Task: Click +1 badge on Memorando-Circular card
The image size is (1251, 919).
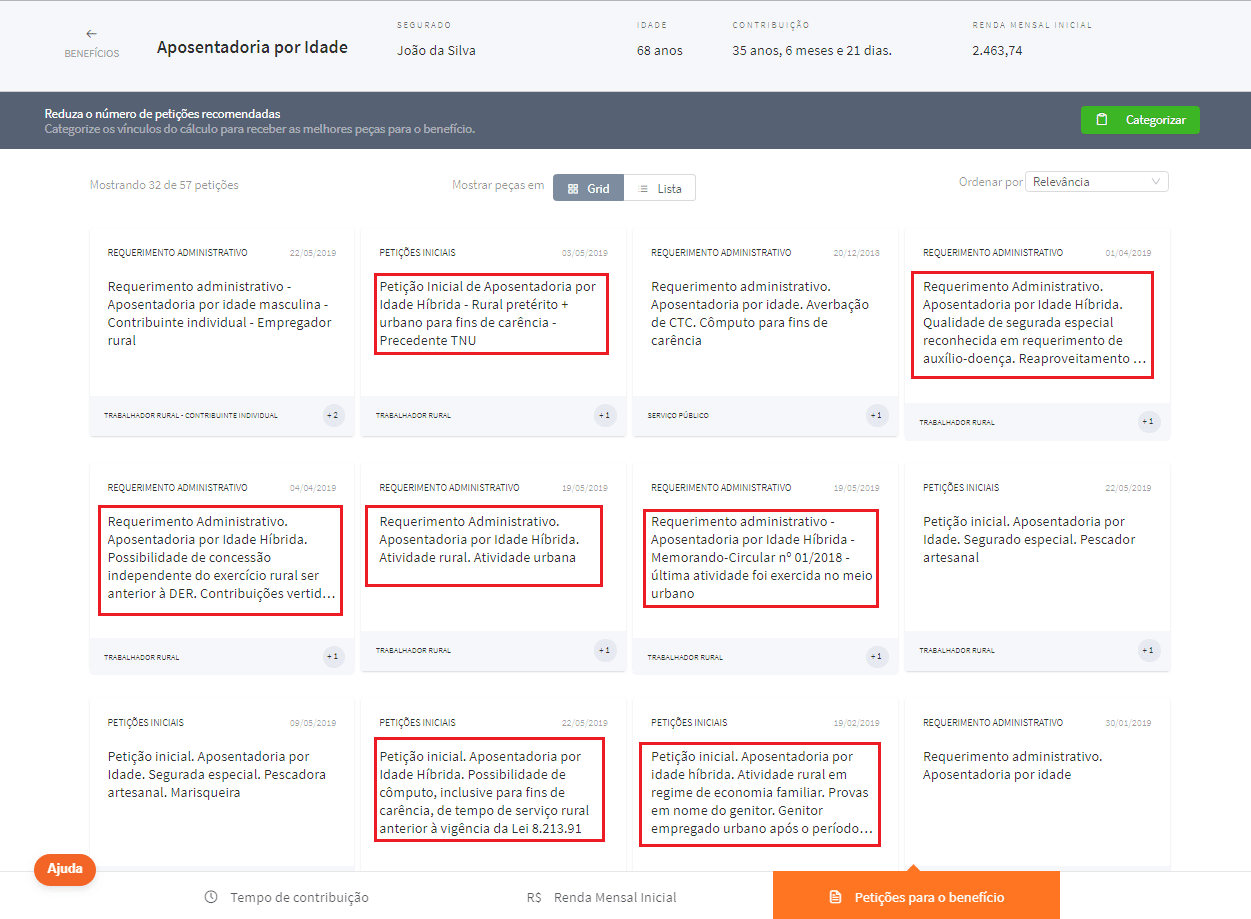Action: [876, 657]
